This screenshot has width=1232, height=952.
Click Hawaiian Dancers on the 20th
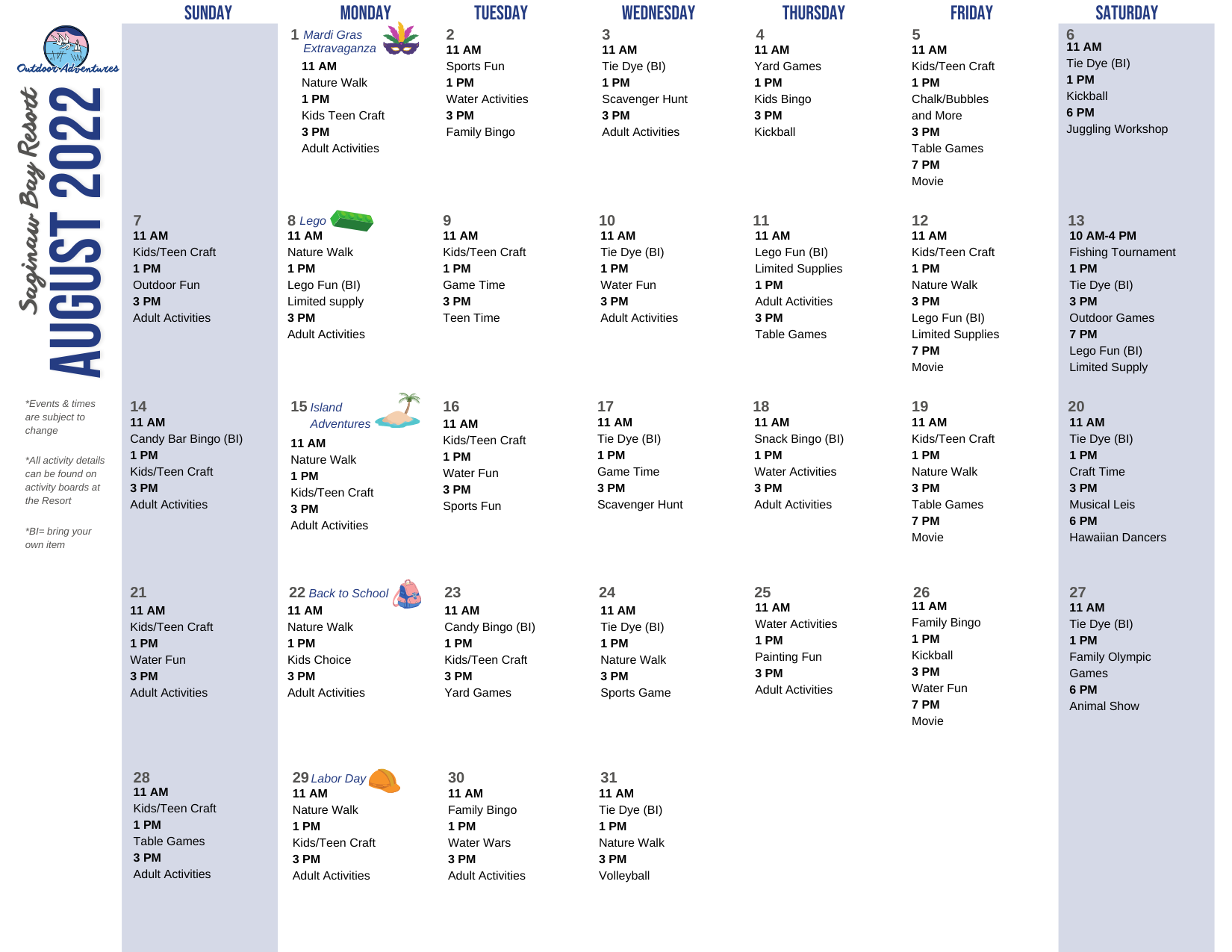1118,538
